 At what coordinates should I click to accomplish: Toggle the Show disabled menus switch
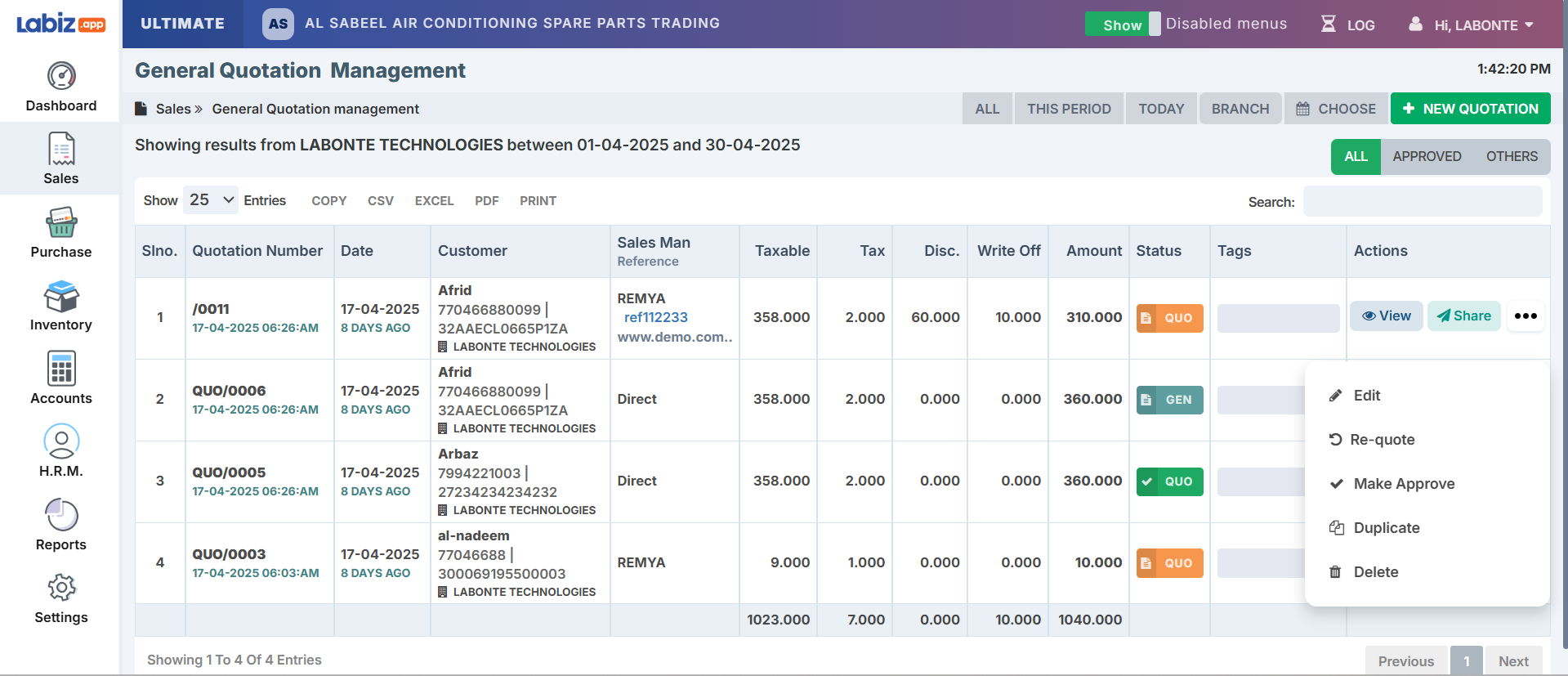(1123, 24)
